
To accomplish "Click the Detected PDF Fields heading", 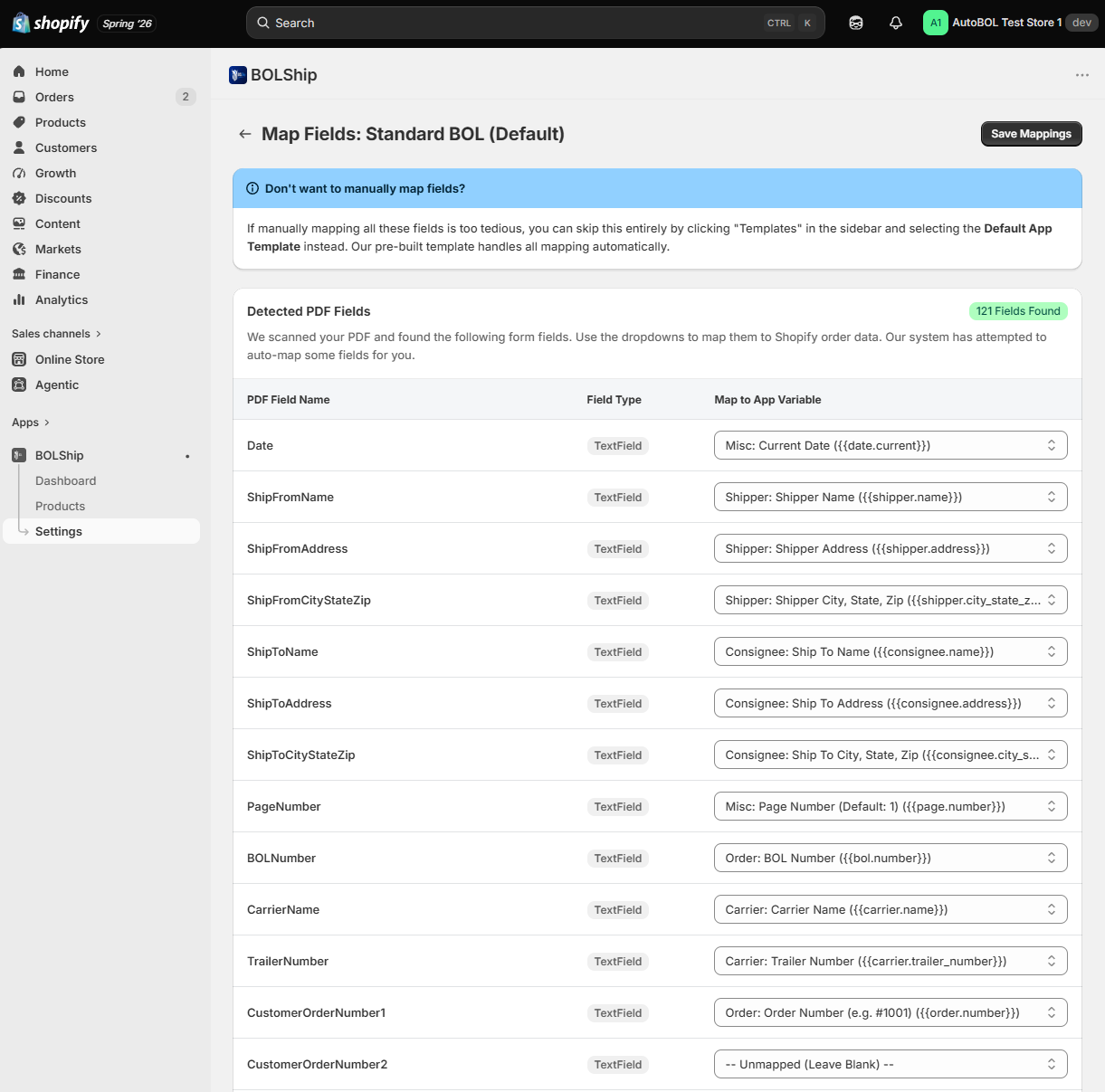I will (x=309, y=311).
